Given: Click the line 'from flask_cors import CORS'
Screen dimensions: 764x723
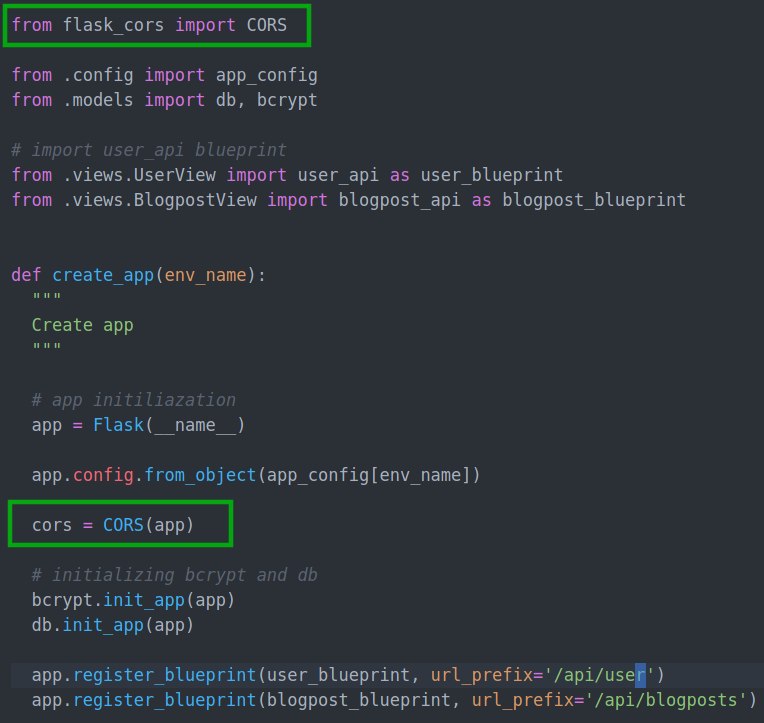Looking at the screenshot, I should point(149,25).
